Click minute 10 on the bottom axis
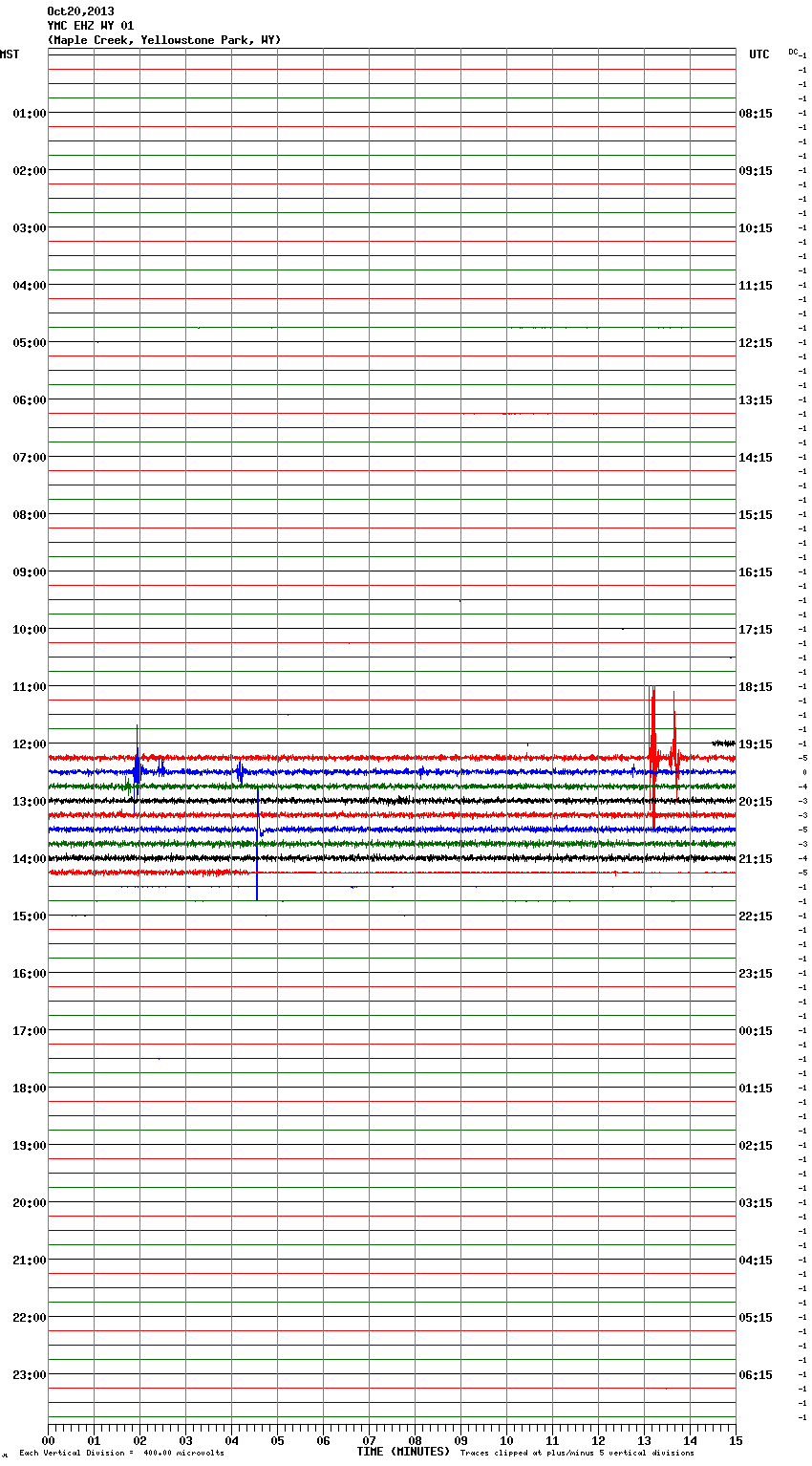 point(506,1440)
